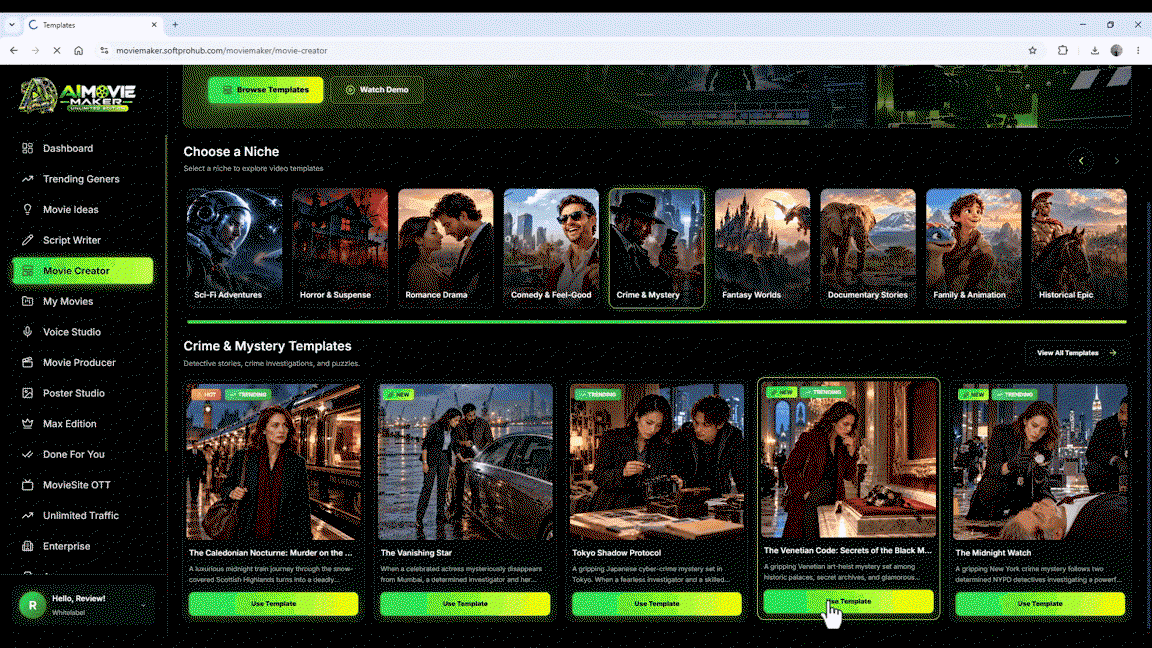Open a new browser tab
This screenshot has width=1152, height=648.
[175, 24]
